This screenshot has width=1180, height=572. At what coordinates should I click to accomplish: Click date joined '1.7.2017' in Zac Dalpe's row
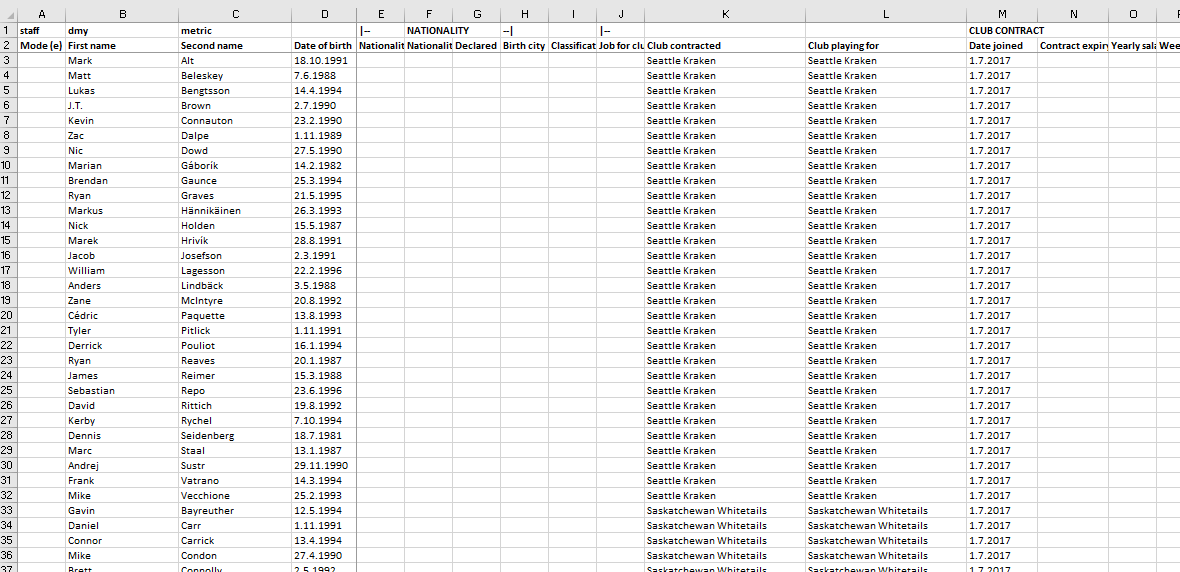(x=990, y=135)
